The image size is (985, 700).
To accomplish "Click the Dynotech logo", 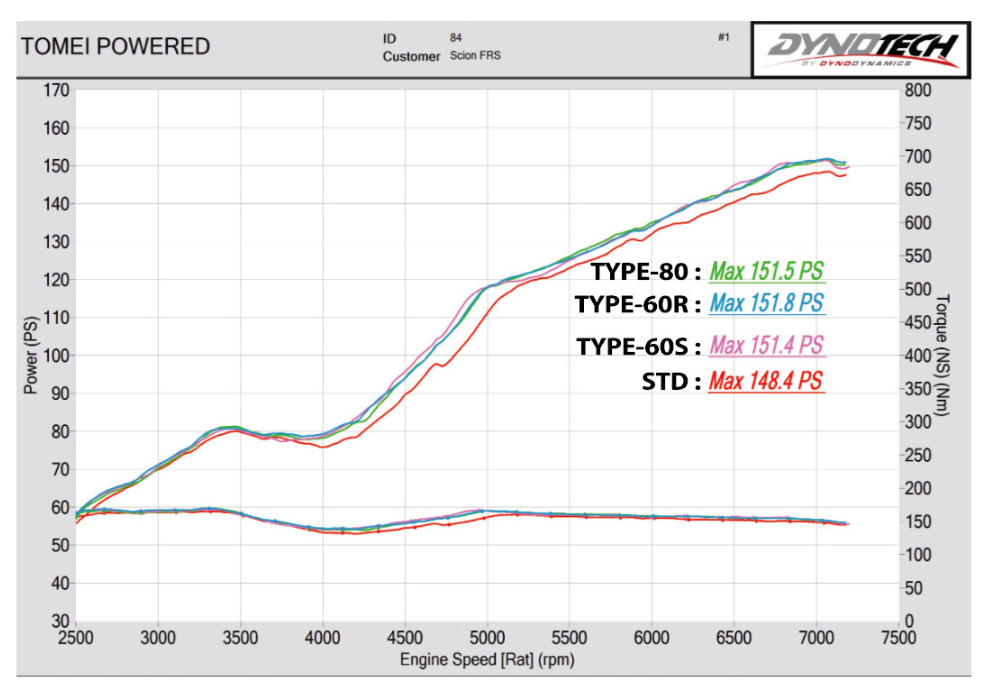I will [x=861, y=49].
